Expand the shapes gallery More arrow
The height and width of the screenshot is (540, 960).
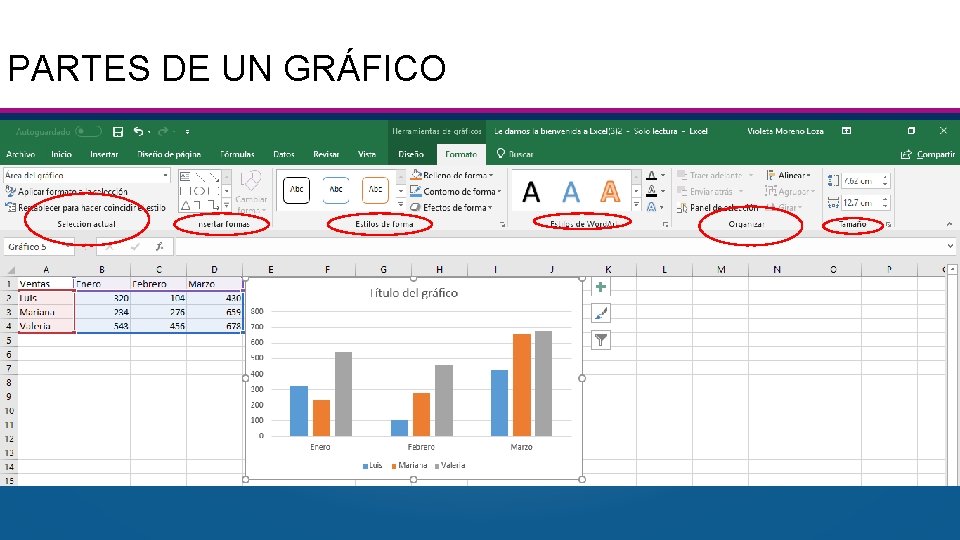pos(227,205)
